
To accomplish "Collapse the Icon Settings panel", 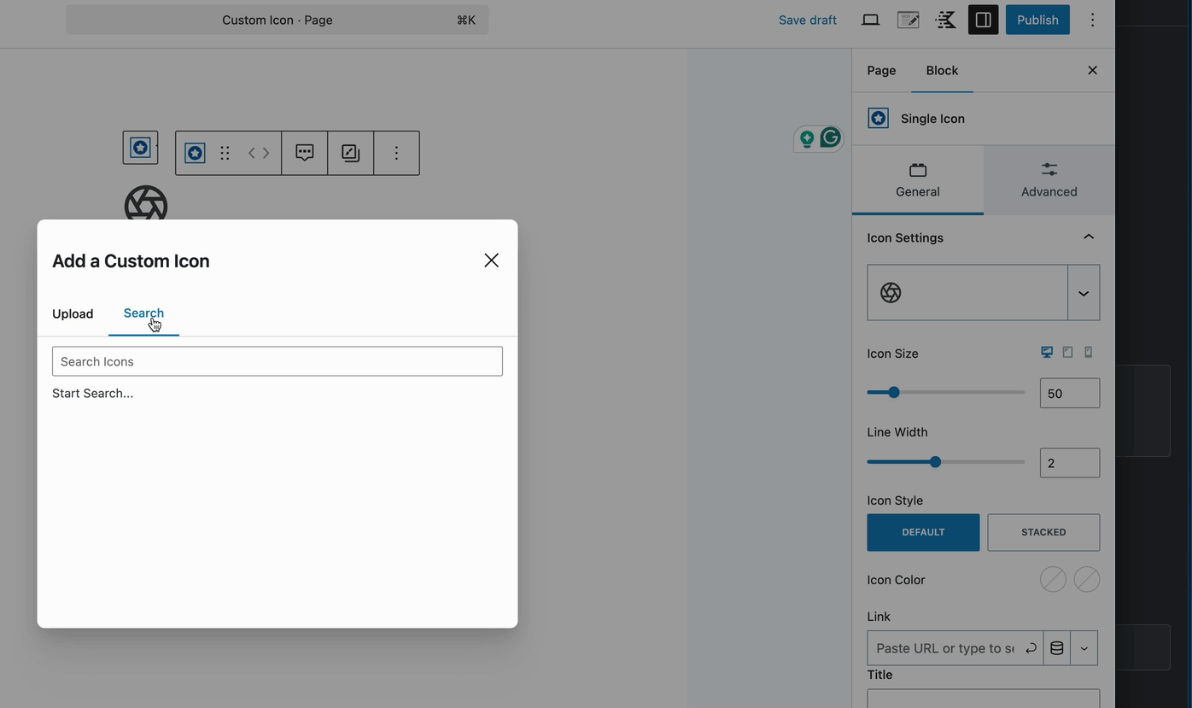I will click(x=1088, y=237).
